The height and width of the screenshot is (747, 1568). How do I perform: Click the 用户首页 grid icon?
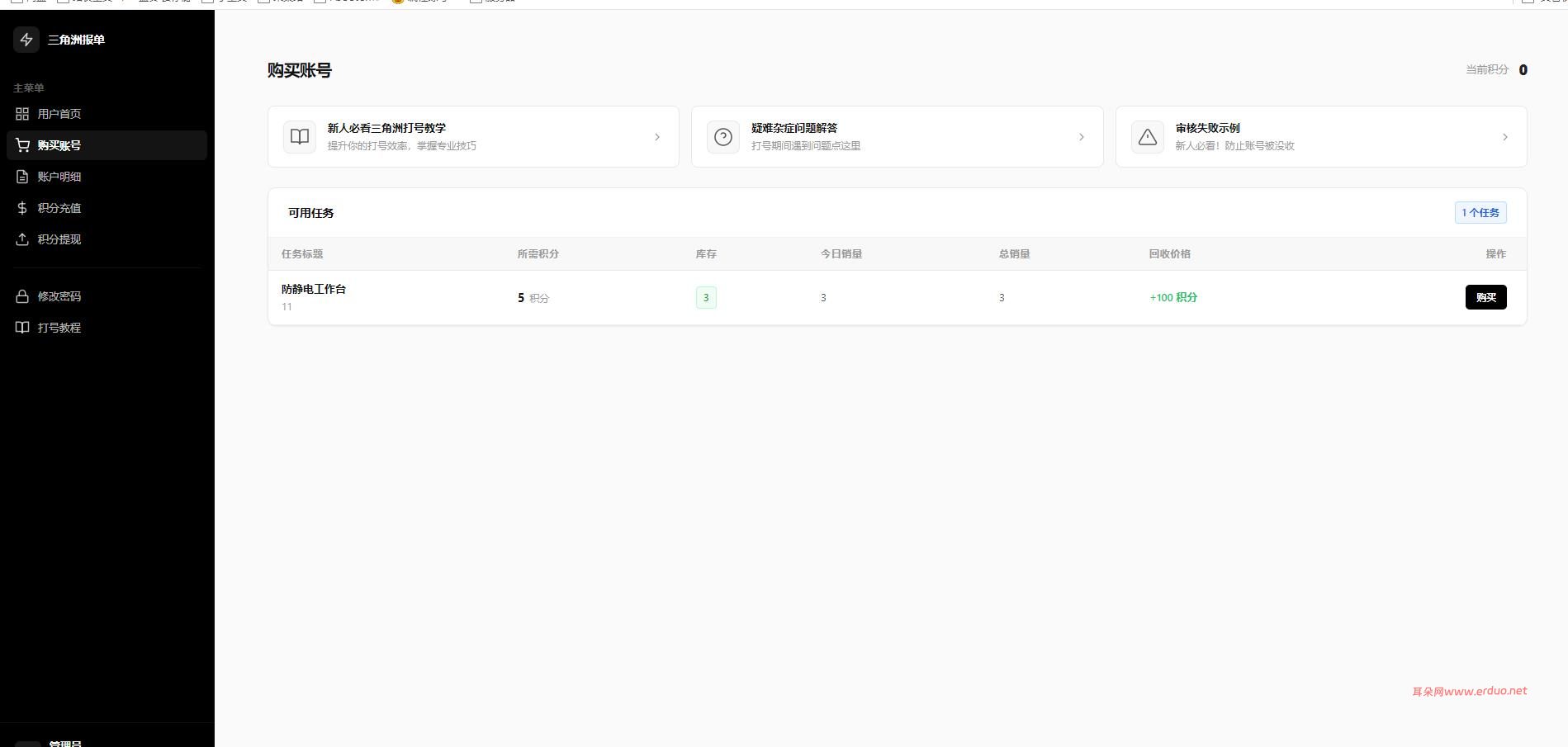coord(22,114)
